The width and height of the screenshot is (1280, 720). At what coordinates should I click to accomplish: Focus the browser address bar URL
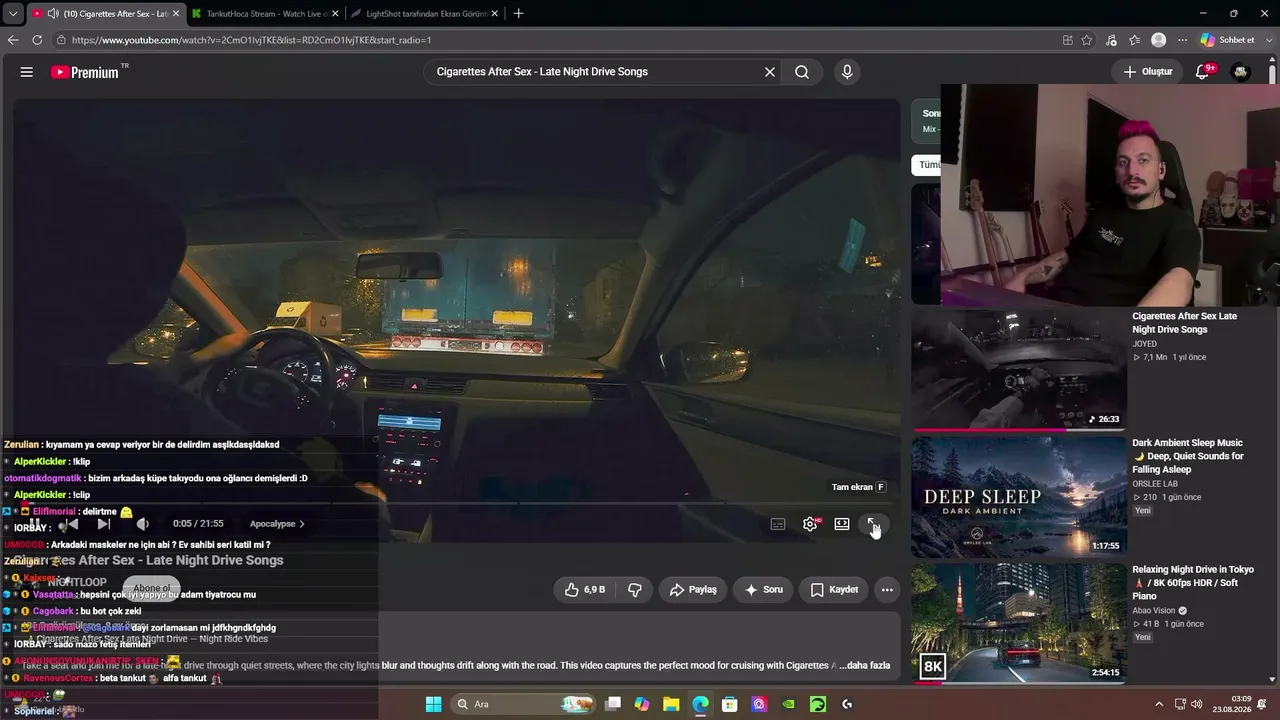[251, 40]
